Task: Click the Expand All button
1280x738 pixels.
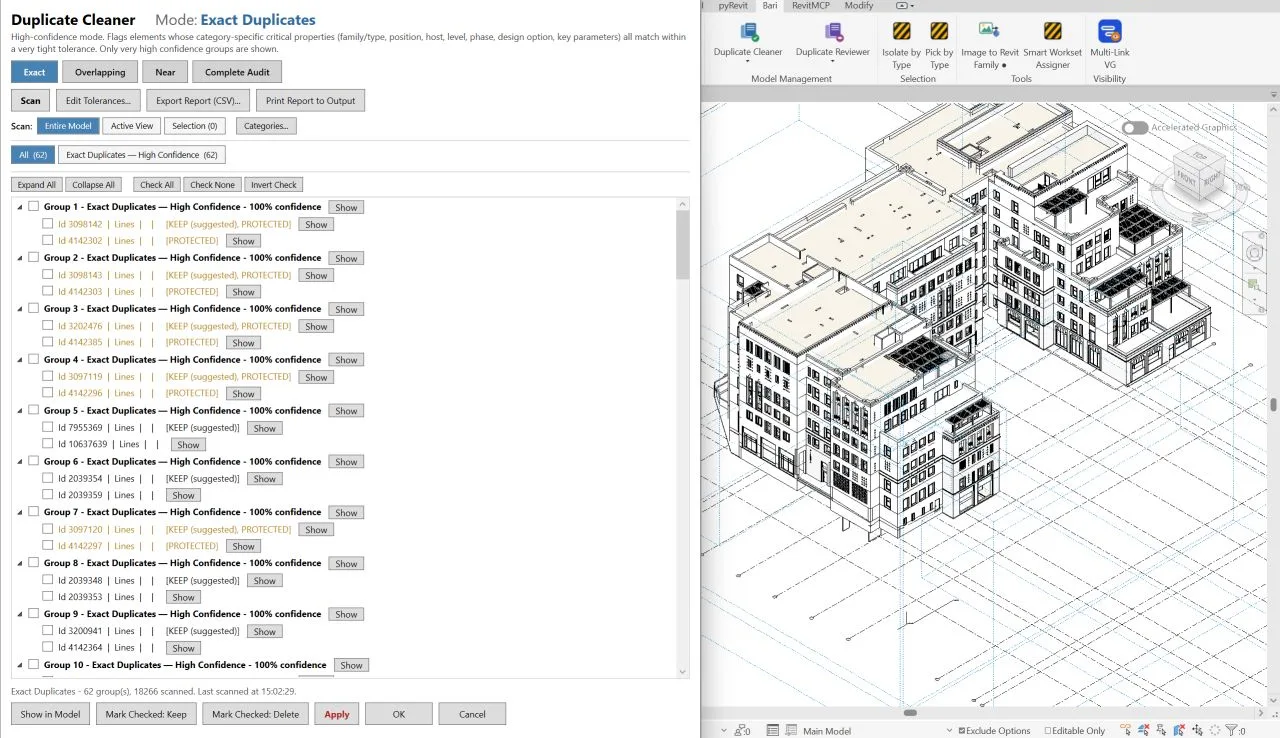Action: [37, 185]
